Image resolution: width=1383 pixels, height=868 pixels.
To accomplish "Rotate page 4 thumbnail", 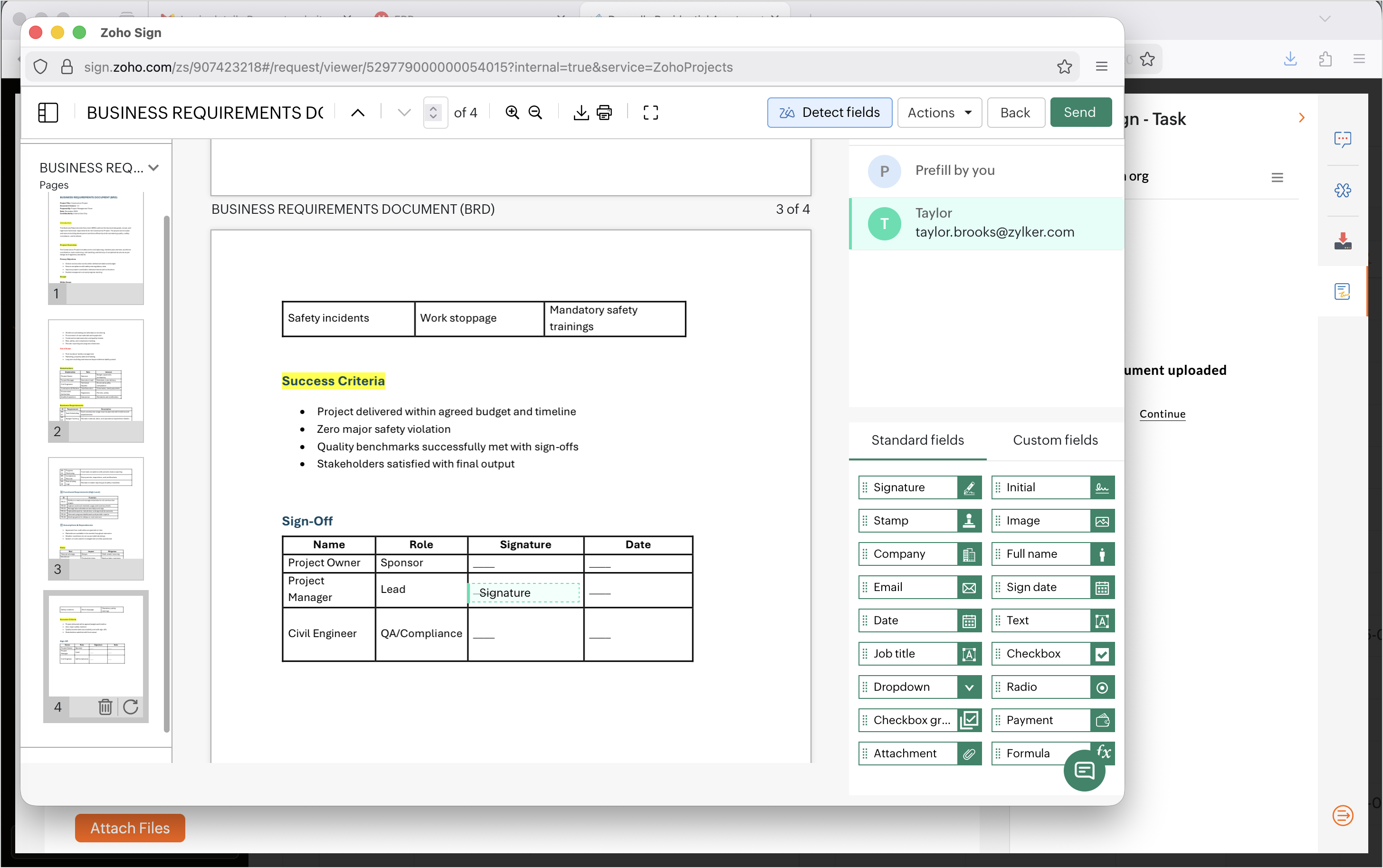I will (131, 706).
